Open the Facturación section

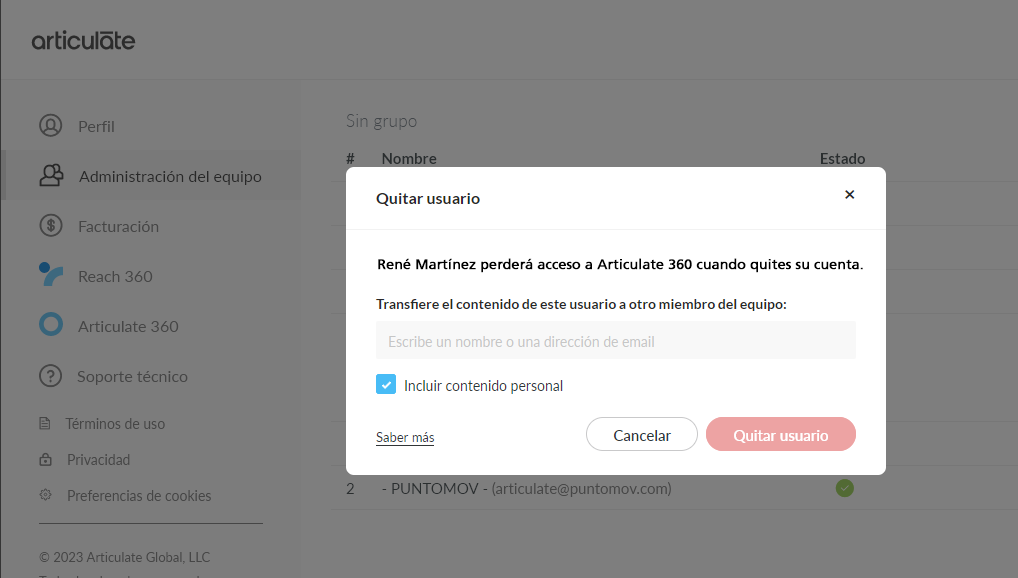coord(118,227)
